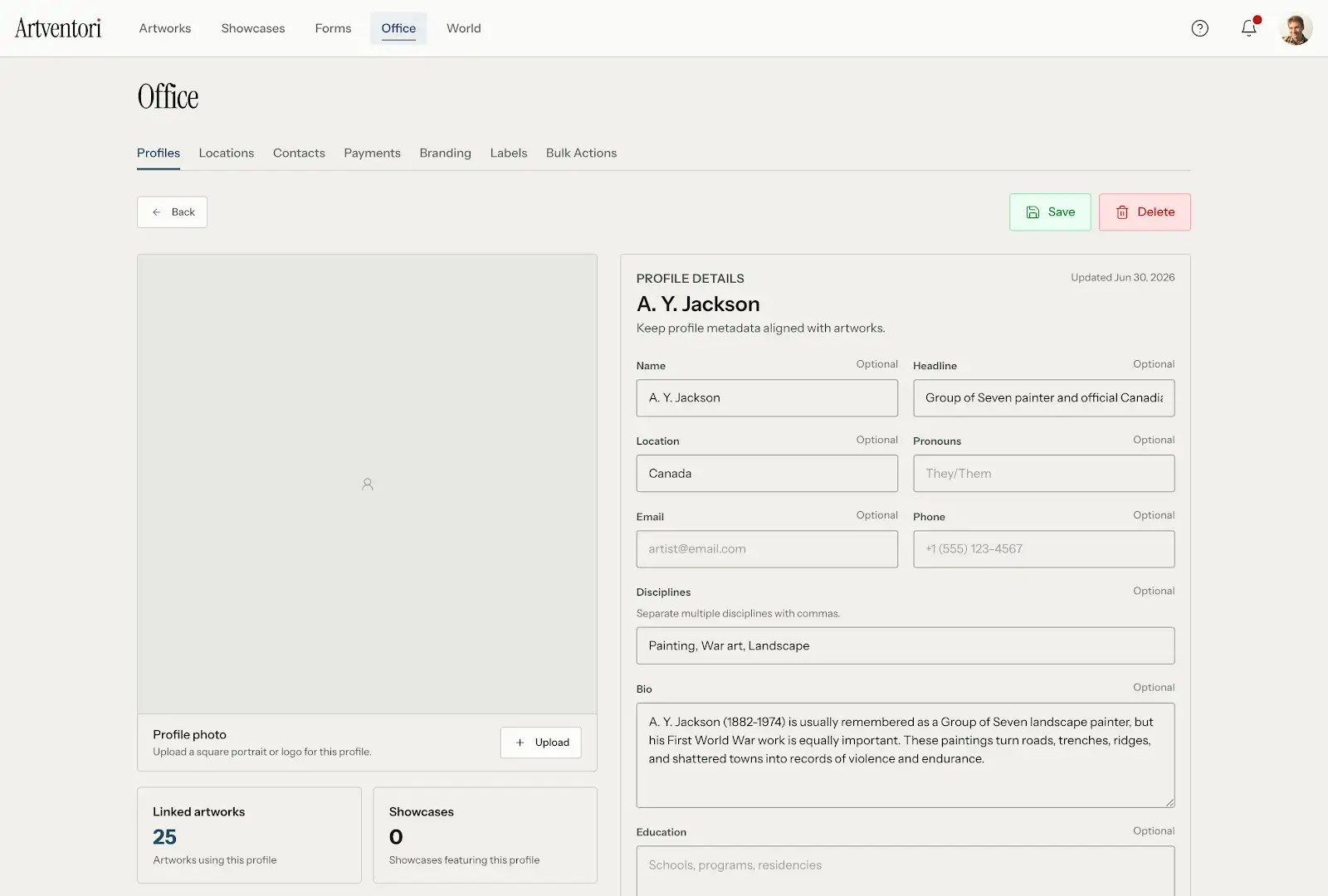Viewport: 1328px width, 896px height.
Task: Switch to the Profiles tab
Action: 159,153
